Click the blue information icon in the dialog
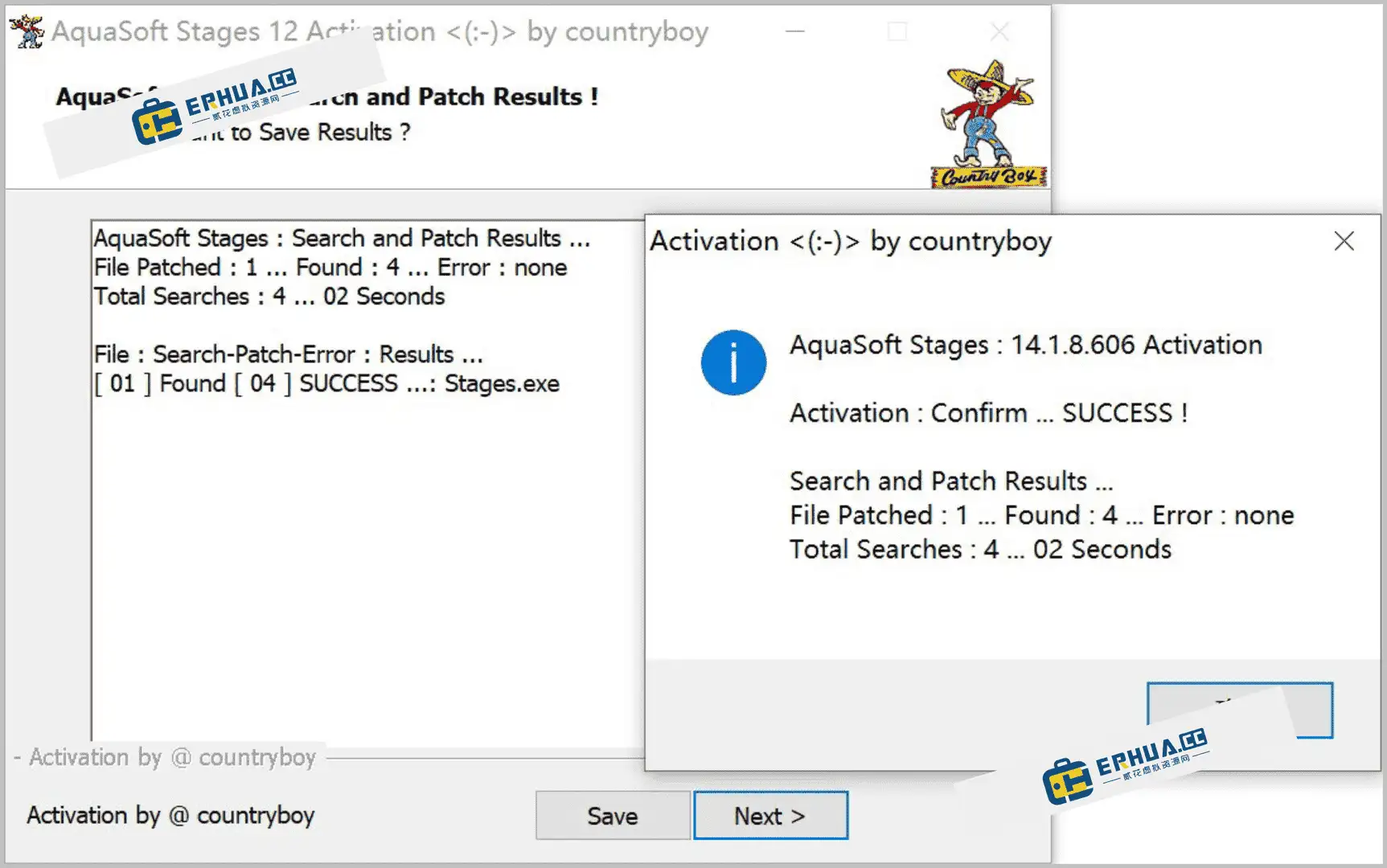This screenshot has height=868, width=1387. click(733, 362)
